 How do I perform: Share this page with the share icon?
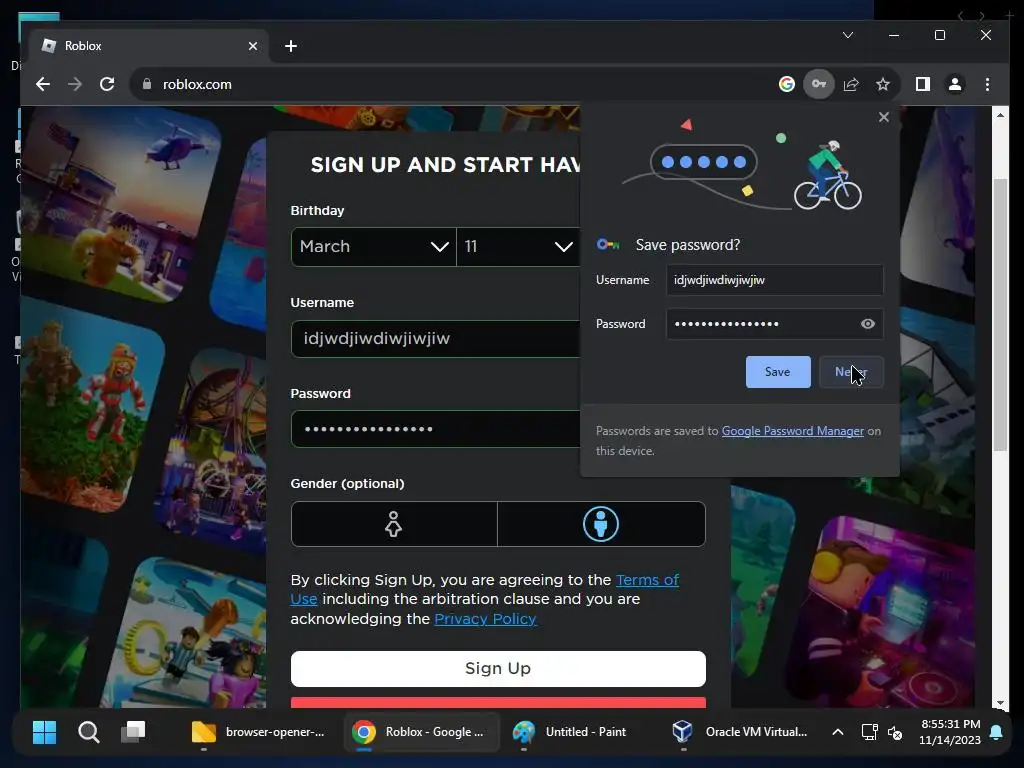pyautogui.click(x=851, y=84)
